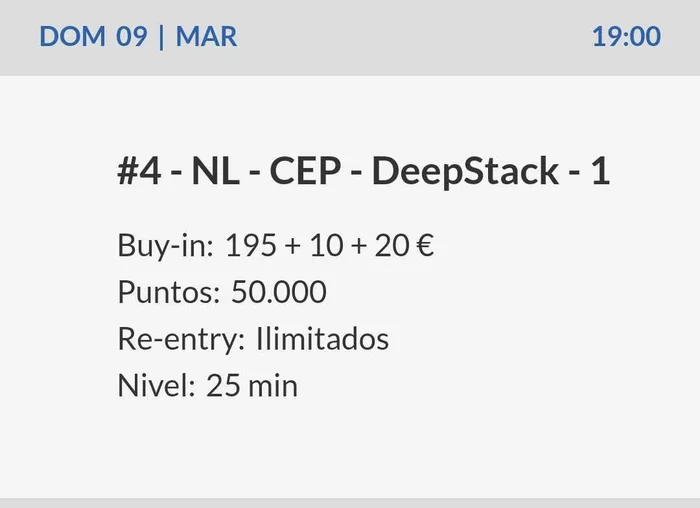Click the DOM 09 date text
Viewport: 700px width, 508px height.
pos(93,37)
